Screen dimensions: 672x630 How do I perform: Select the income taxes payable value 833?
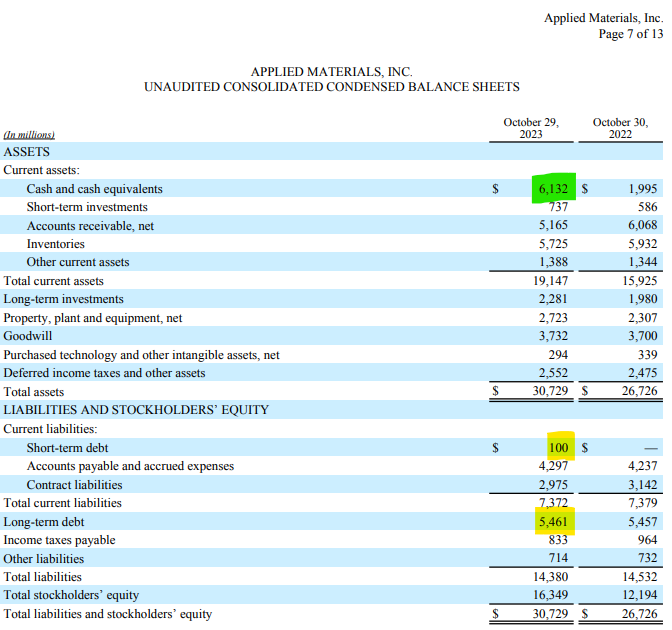coord(558,540)
